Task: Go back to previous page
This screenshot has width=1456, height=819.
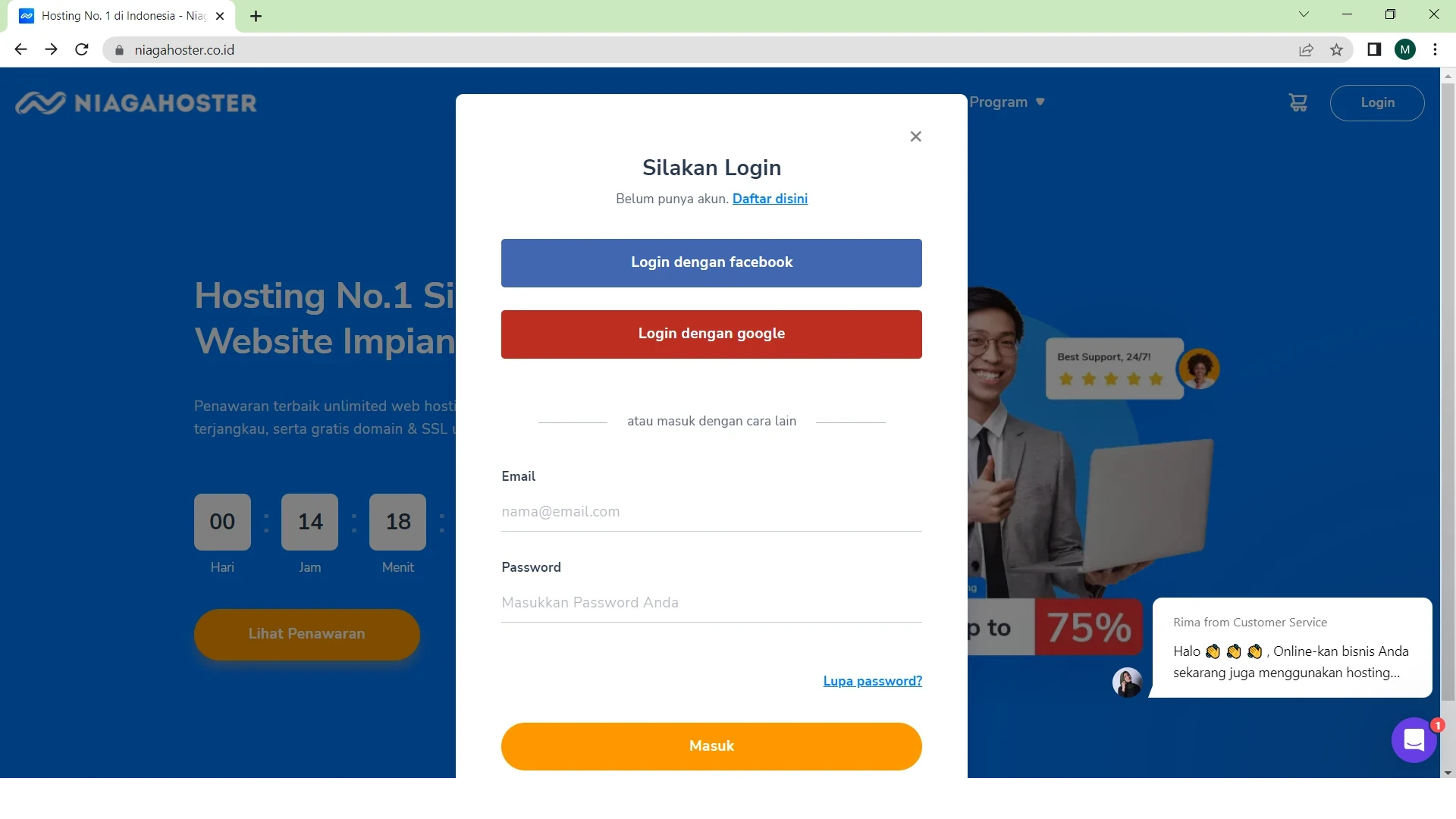Action: [20, 50]
